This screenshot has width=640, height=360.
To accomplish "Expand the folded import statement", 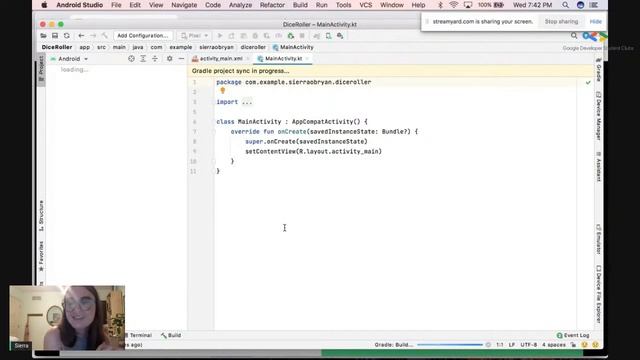I will [x=247, y=102].
